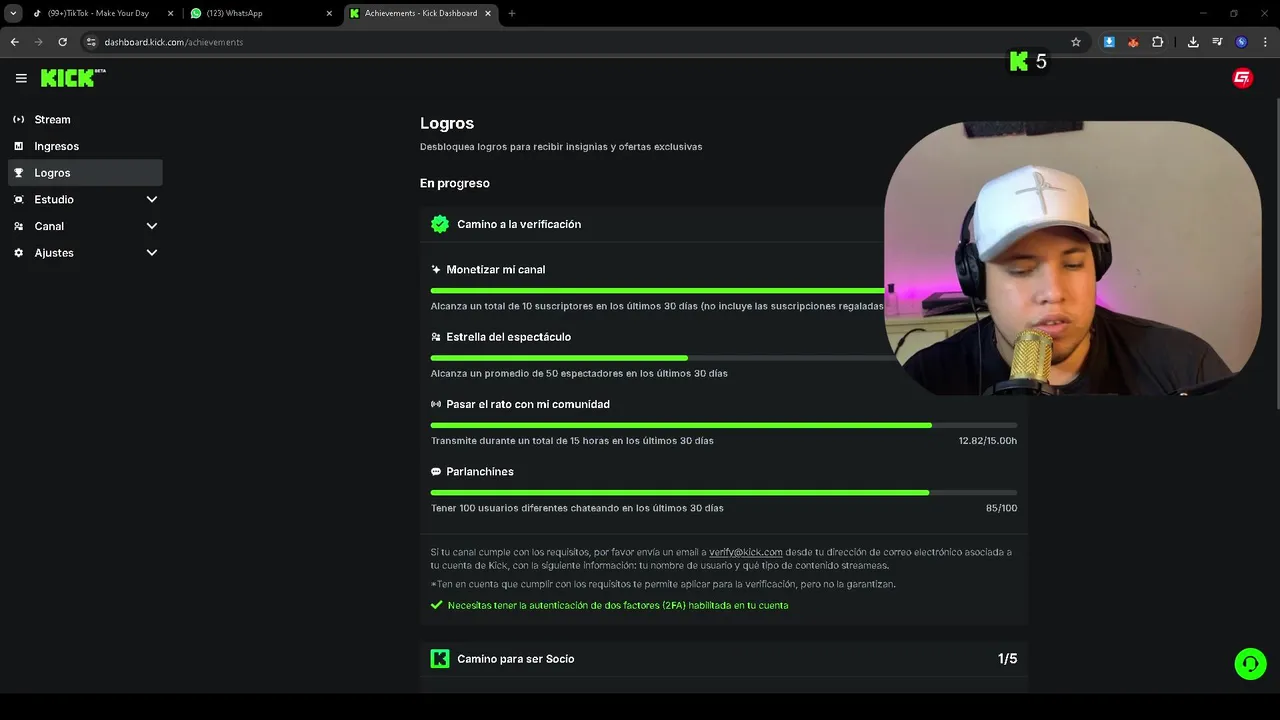Image resolution: width=1280 pixels, height=720 pixels.
Task: Reload the page with the refresh icon
Action: point(62,42)
